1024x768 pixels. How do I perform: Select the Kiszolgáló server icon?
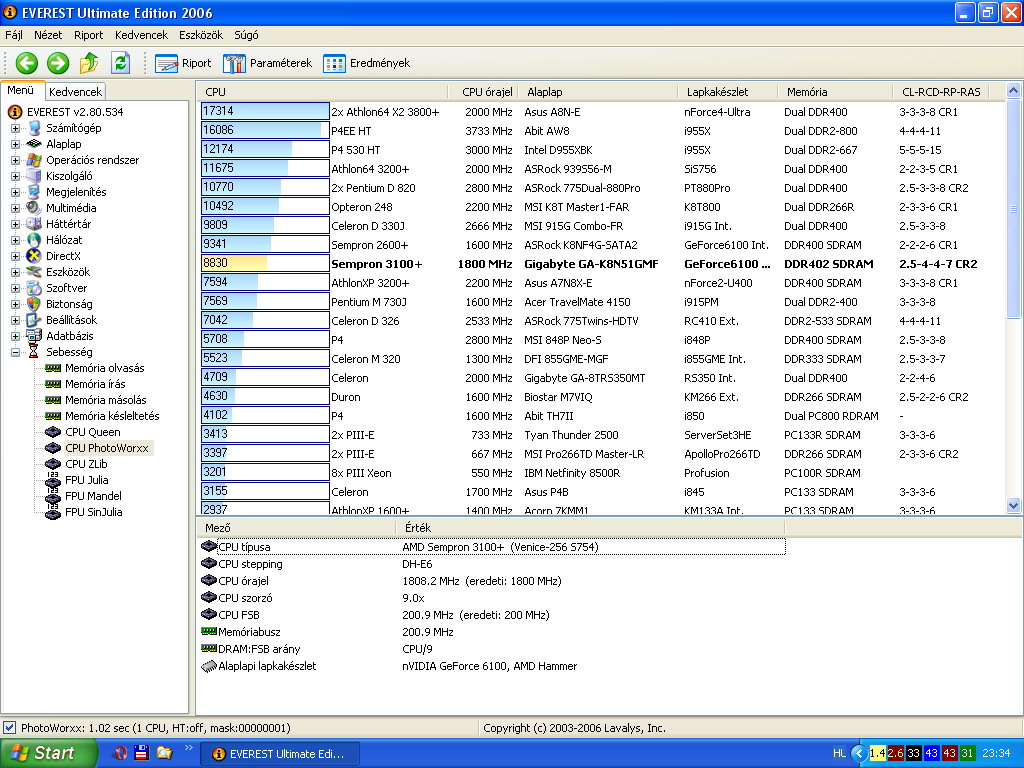34,176
